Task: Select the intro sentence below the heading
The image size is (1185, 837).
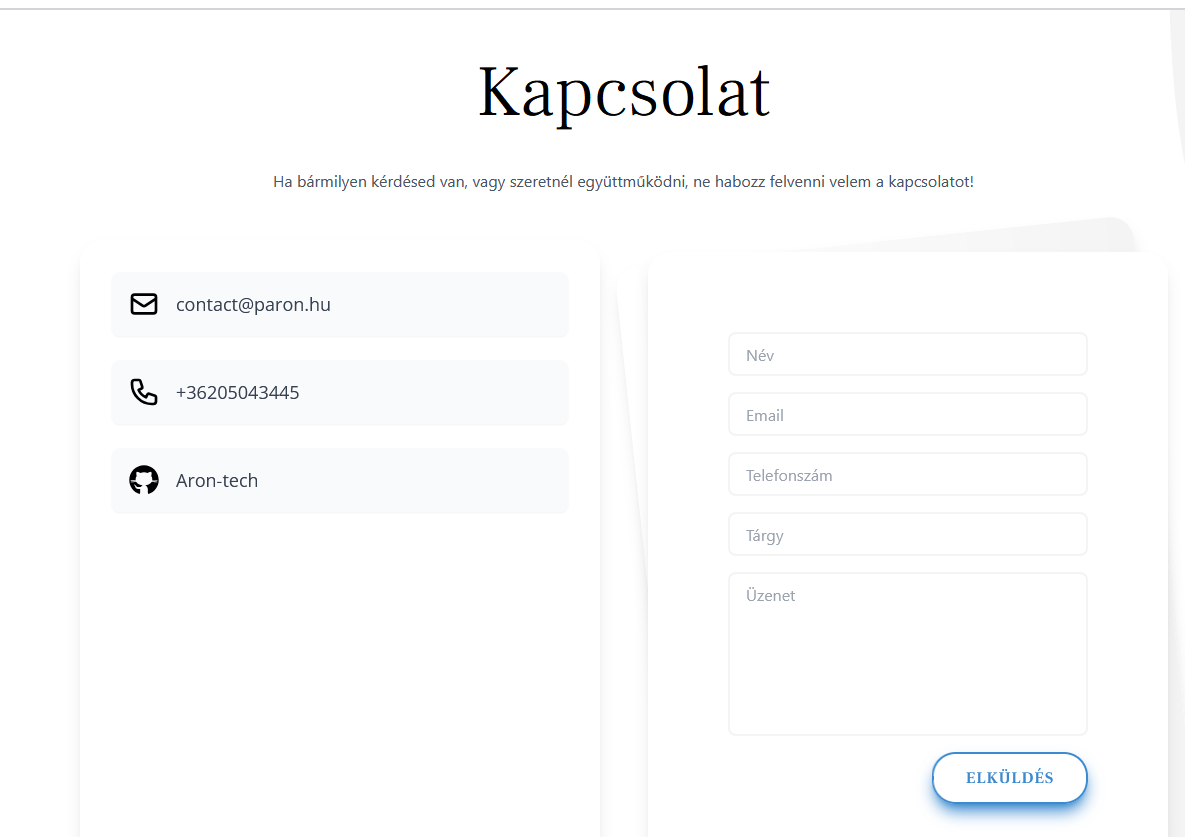Action: [x=623, y=182]
